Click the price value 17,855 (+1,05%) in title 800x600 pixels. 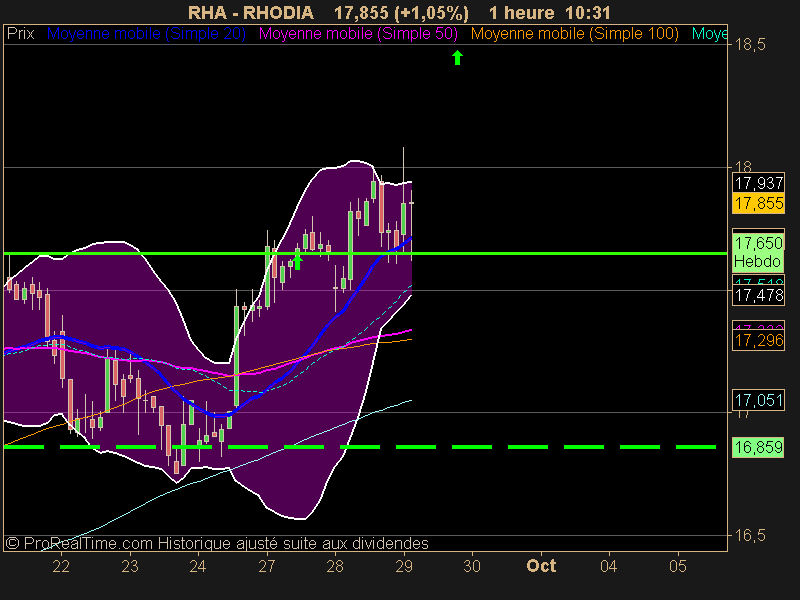(401, 13)
